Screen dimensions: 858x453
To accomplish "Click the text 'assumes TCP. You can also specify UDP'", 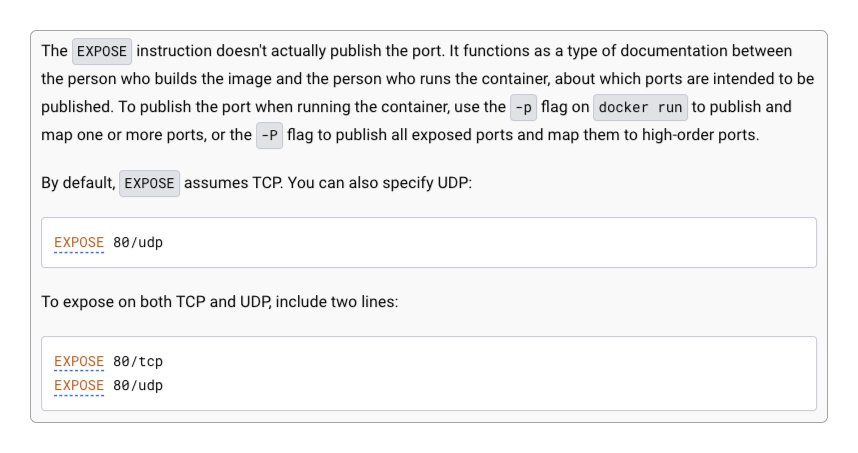I will [326, 183].
